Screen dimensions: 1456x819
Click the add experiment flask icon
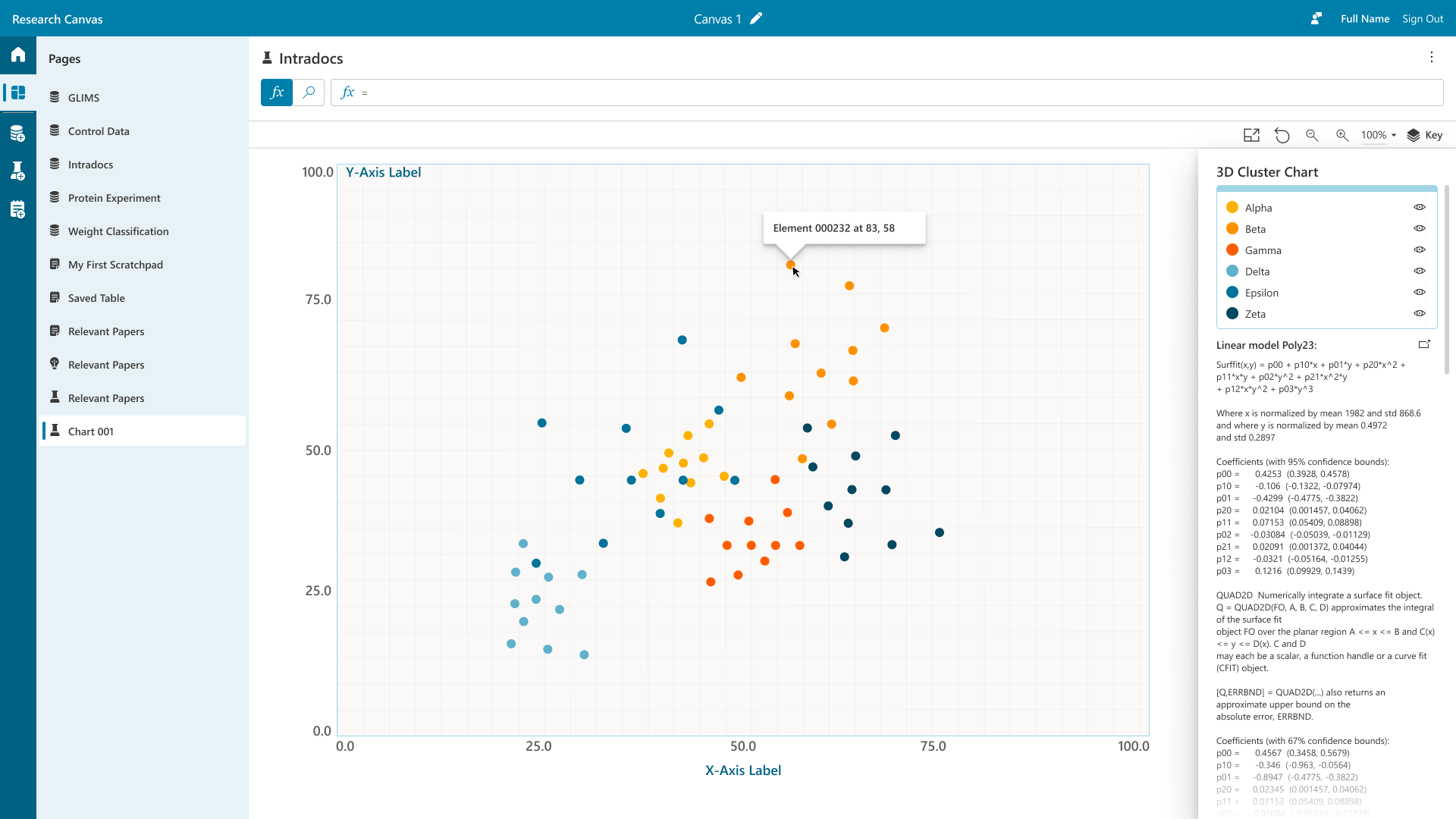(x=18, y=171)
